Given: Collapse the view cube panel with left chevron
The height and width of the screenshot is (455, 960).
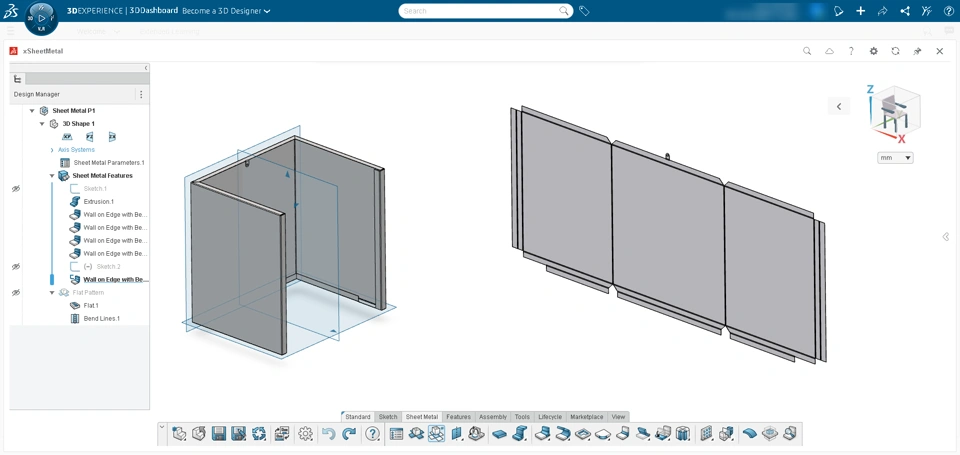Looking at the screenshot, I should tap(839, 106).
